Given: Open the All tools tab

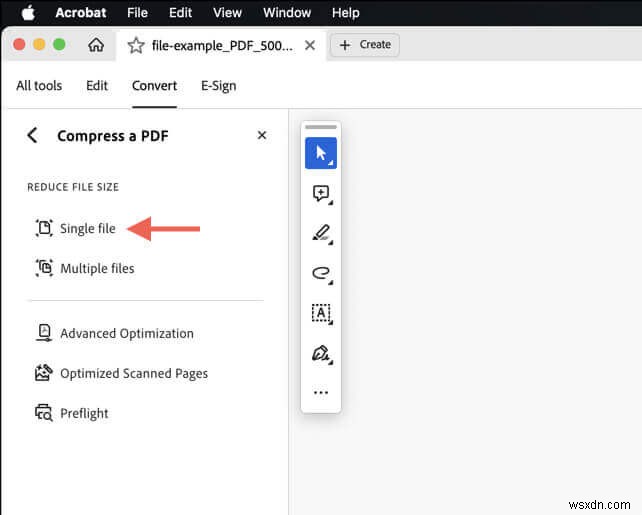Looking at the screenshot, I should pos(39,86).
